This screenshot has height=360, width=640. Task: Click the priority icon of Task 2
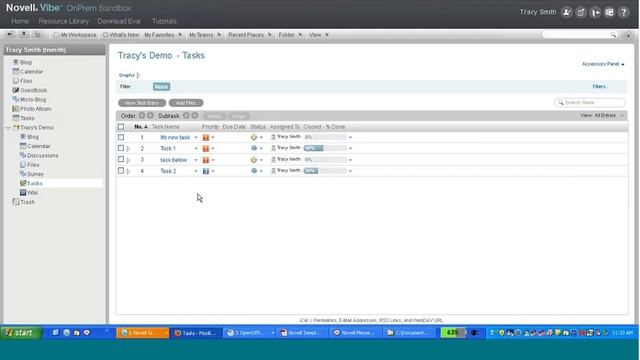pos(206,171)
